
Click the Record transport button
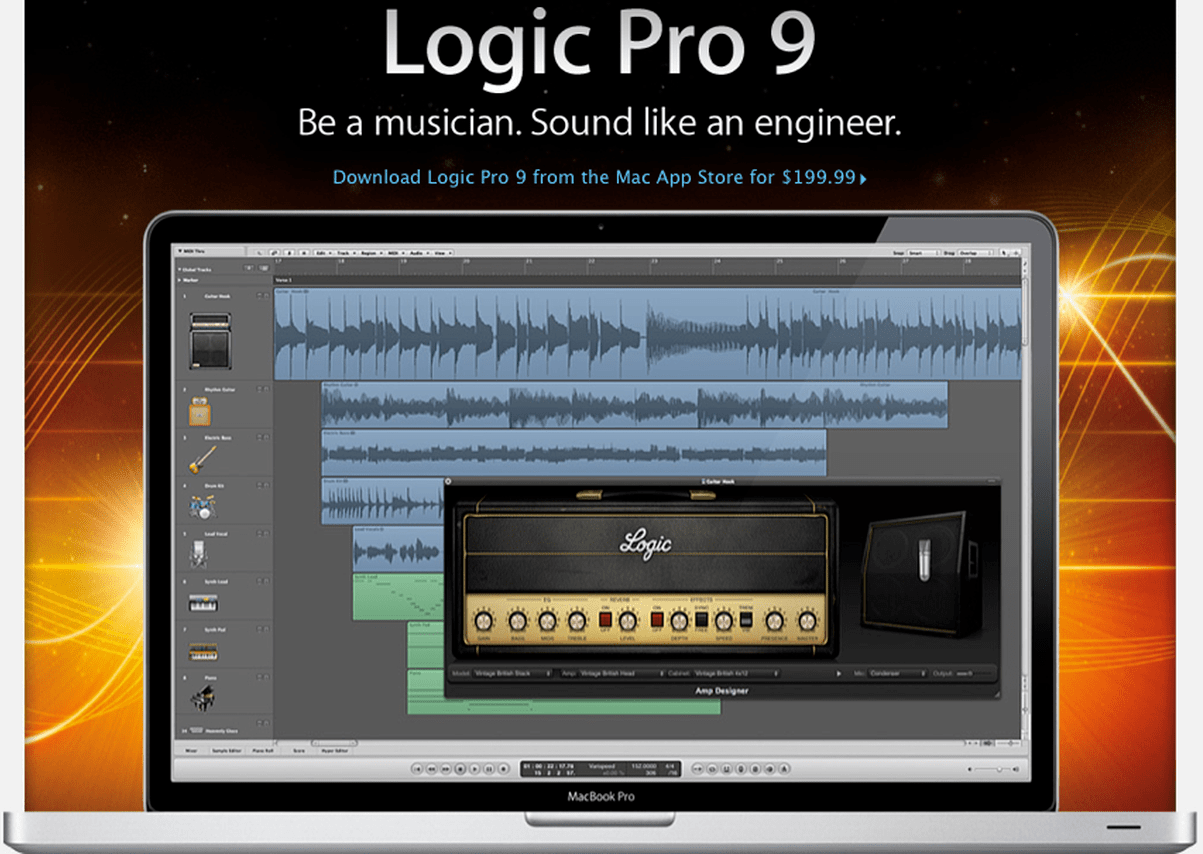pyautogui.click(x=503, y=768)
